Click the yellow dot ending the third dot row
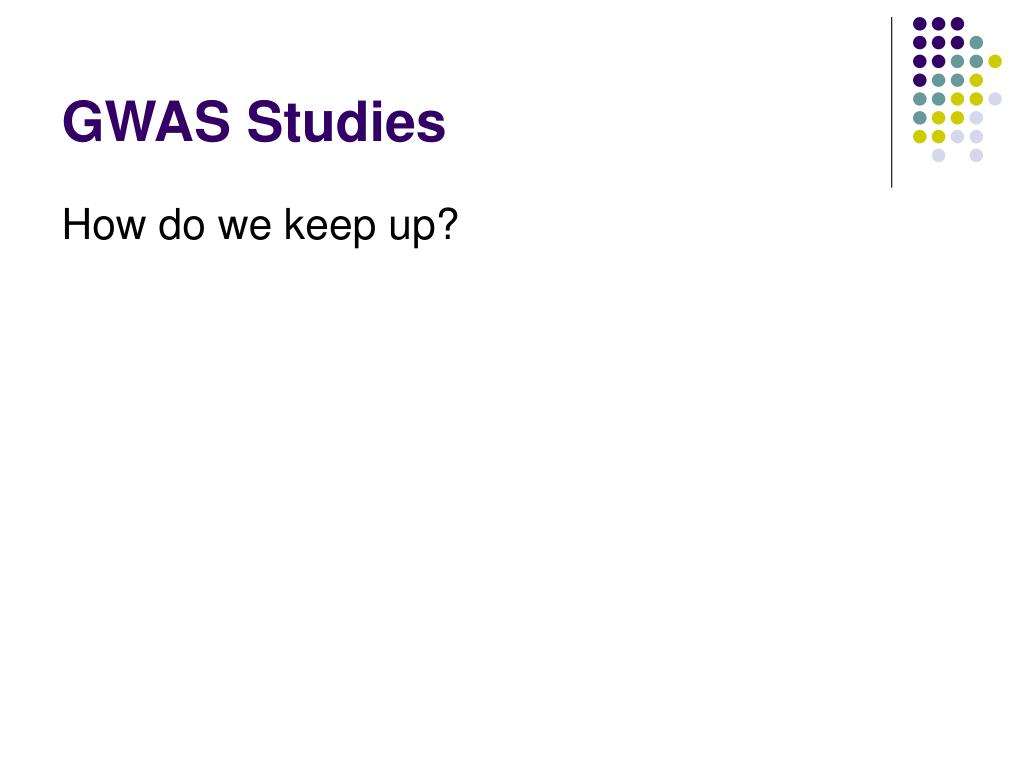 click(x=995, y=61)
